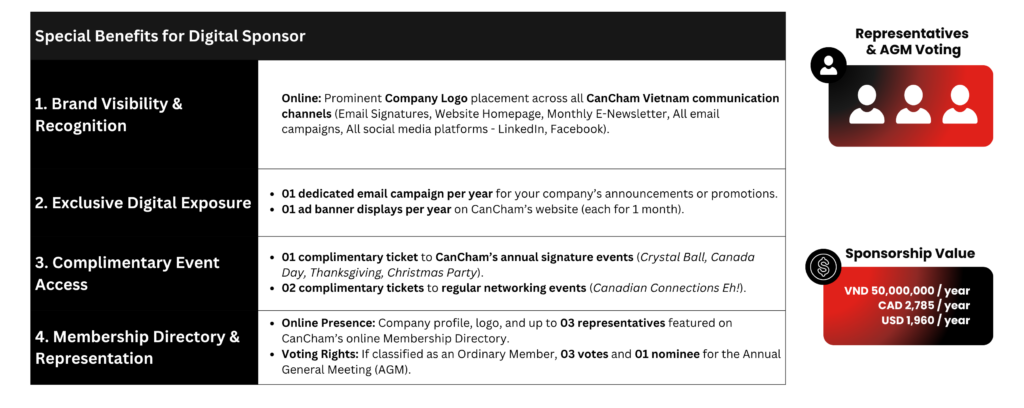
Task: Click the middle representative figure icon
Action: click(x=913, y=105)
